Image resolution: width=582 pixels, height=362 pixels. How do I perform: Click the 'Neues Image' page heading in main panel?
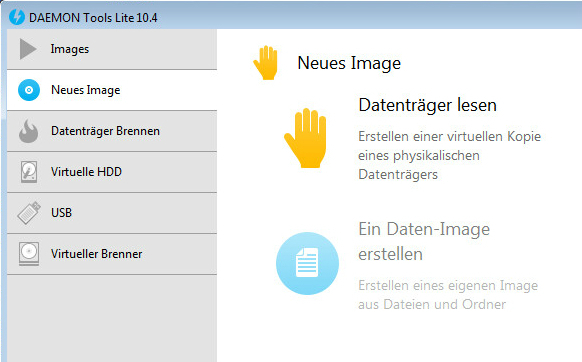(349, 63)
